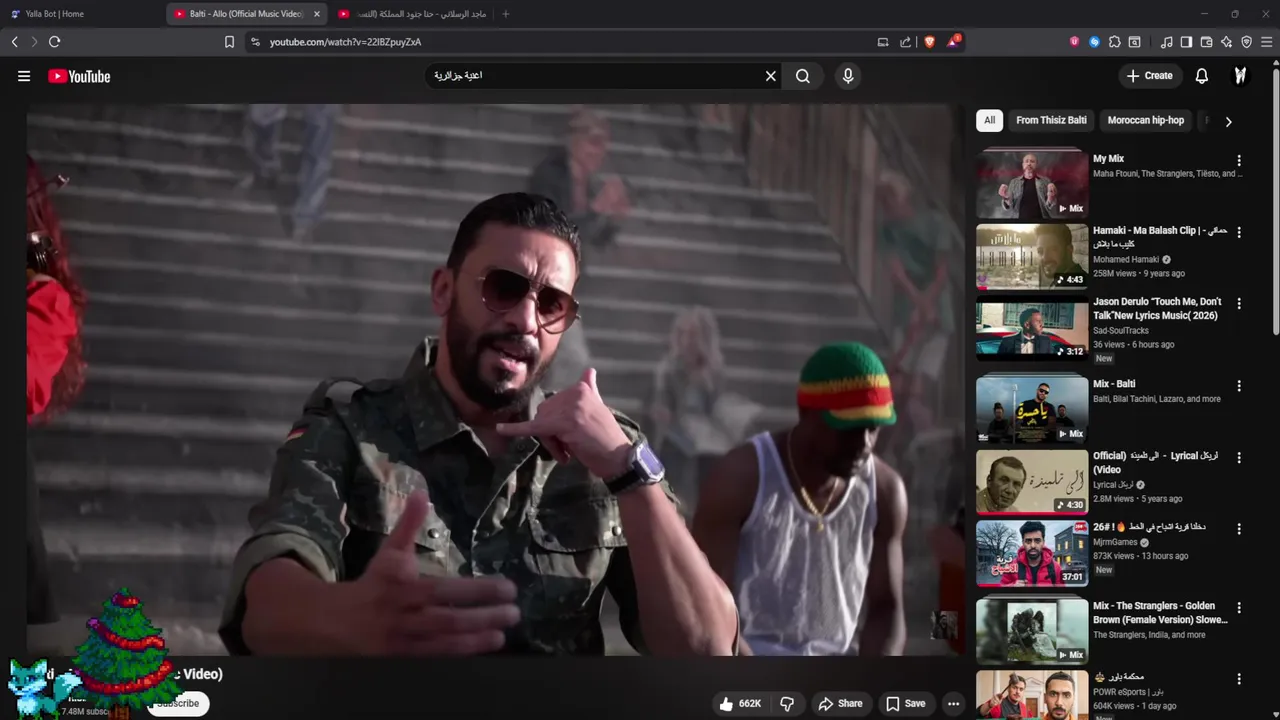Open the Stranglers Golden Brown mix title
The image size is (1280, 720).
tap(1160, 613)
